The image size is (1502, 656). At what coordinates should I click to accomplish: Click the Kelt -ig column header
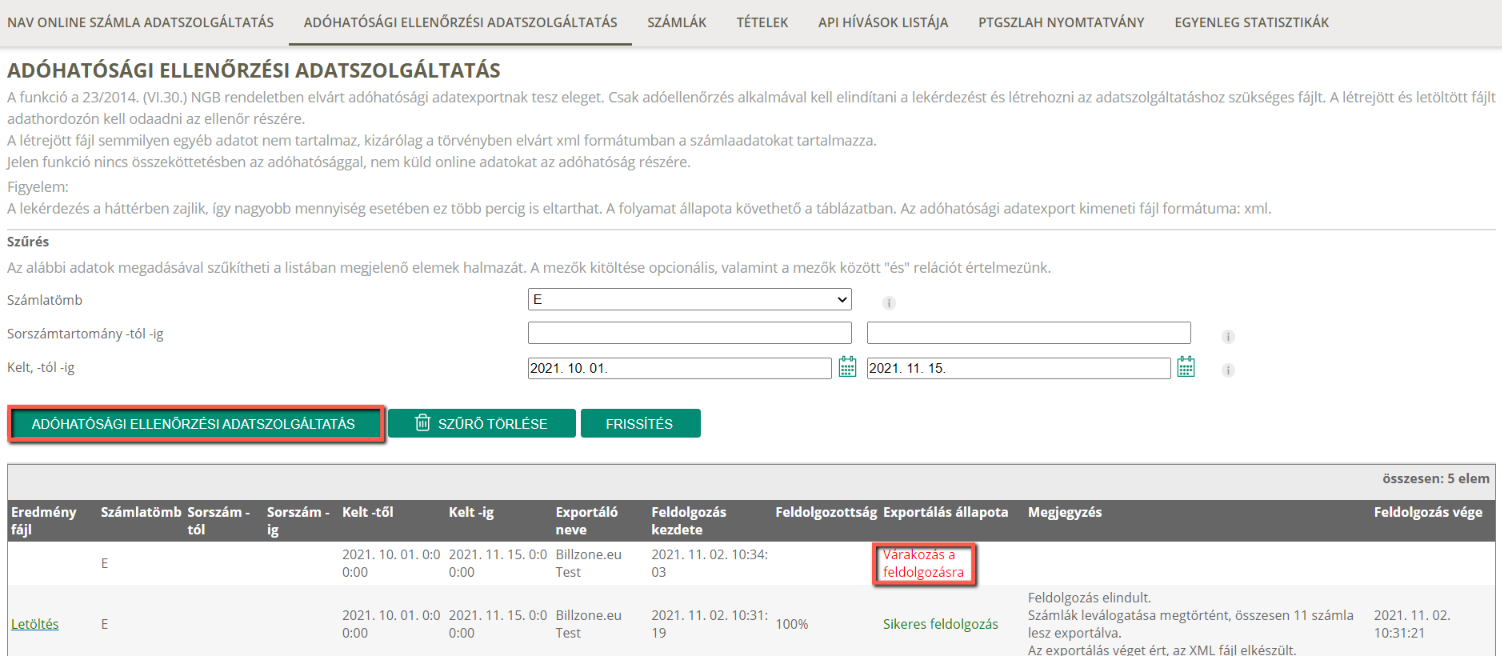pyautogui.click(x=471, y=512)
